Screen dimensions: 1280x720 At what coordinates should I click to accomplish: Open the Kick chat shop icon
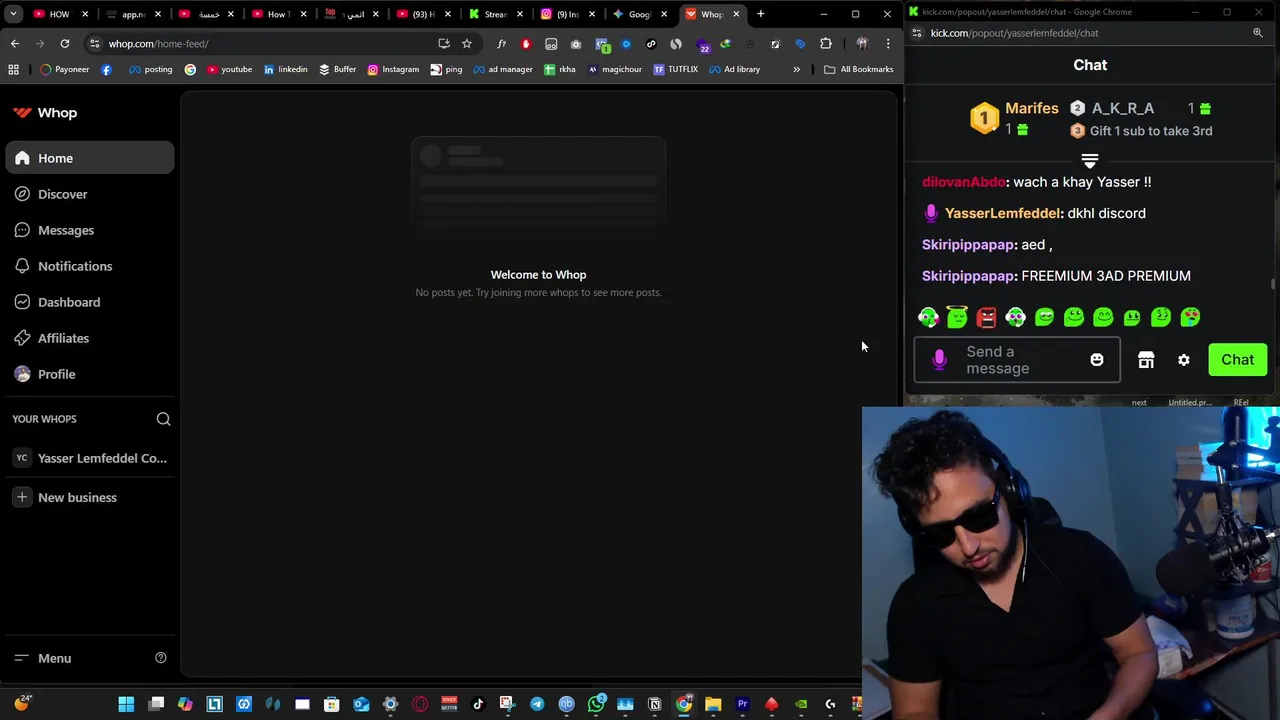point(1146,360)
